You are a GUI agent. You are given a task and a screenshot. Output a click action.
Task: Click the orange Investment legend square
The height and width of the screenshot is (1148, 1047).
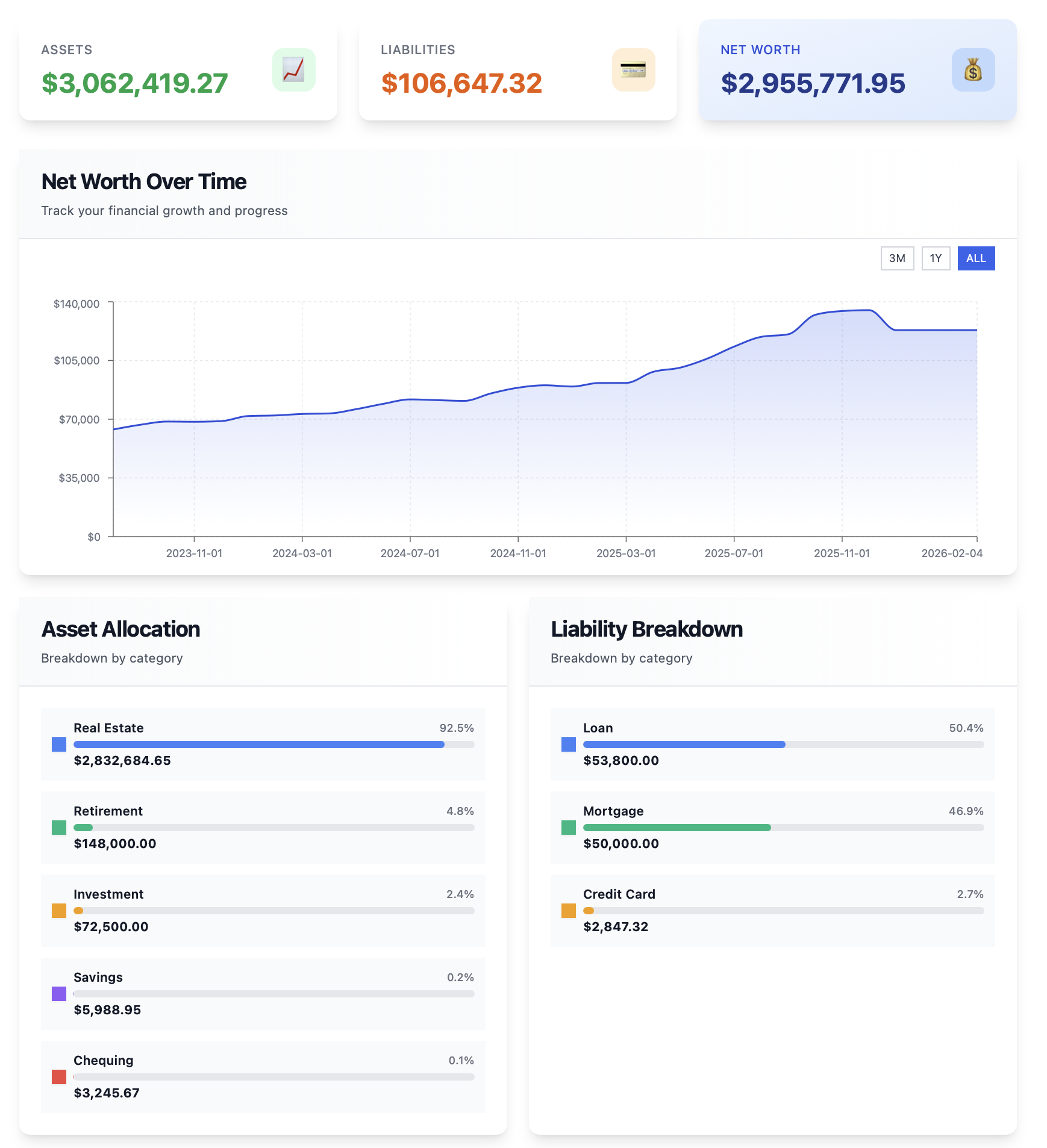[58, 911]
